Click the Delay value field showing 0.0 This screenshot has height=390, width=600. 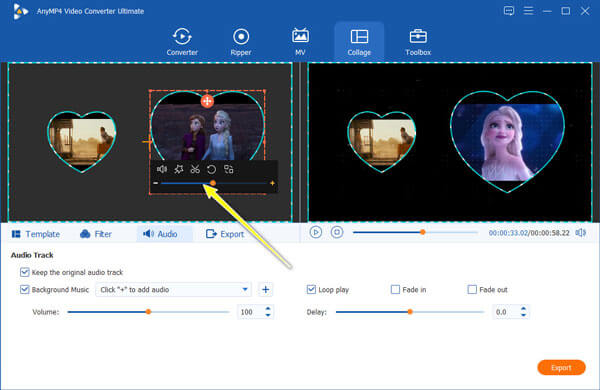click(x=505, y=312)
